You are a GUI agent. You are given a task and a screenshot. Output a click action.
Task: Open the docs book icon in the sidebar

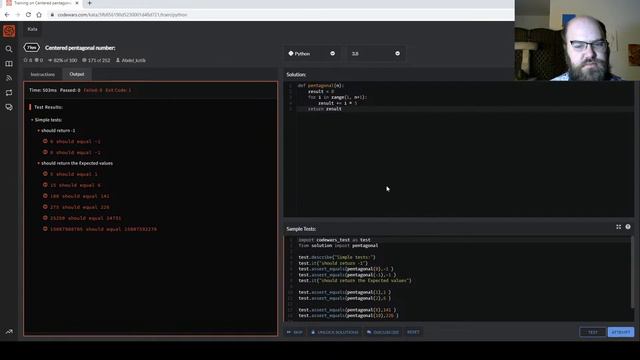[x=9, y=64]
